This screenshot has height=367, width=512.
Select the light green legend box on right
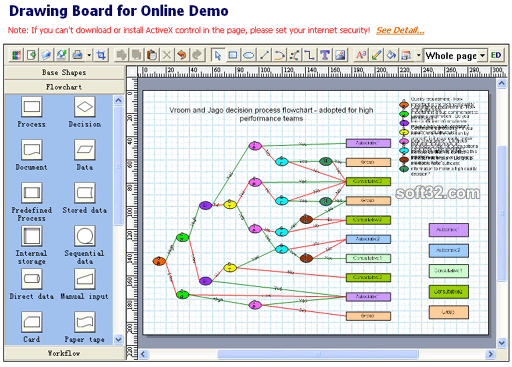pyautogui.click(x=448, y=271)
